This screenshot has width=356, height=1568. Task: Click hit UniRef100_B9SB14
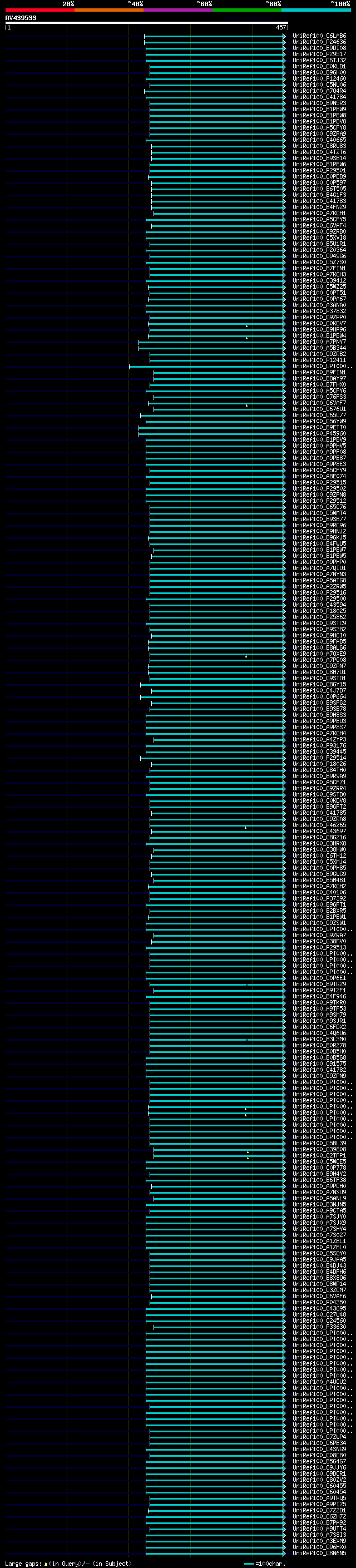[319, 159]
